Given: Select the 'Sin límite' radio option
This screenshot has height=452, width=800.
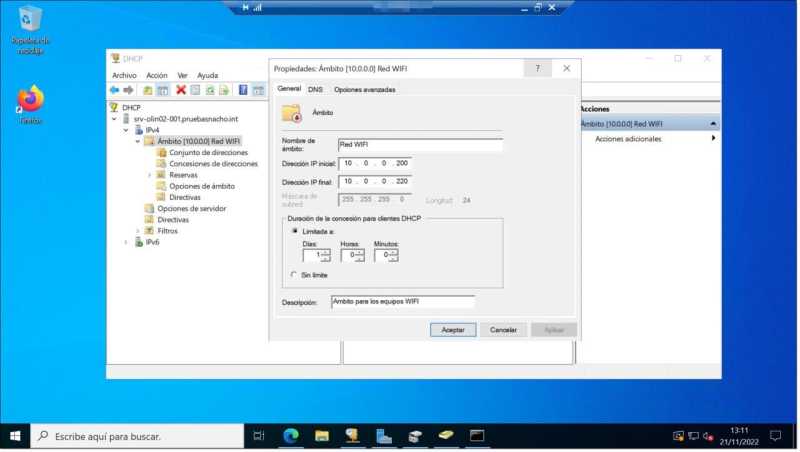Looking at the screenshot, I should coord(293,274).
